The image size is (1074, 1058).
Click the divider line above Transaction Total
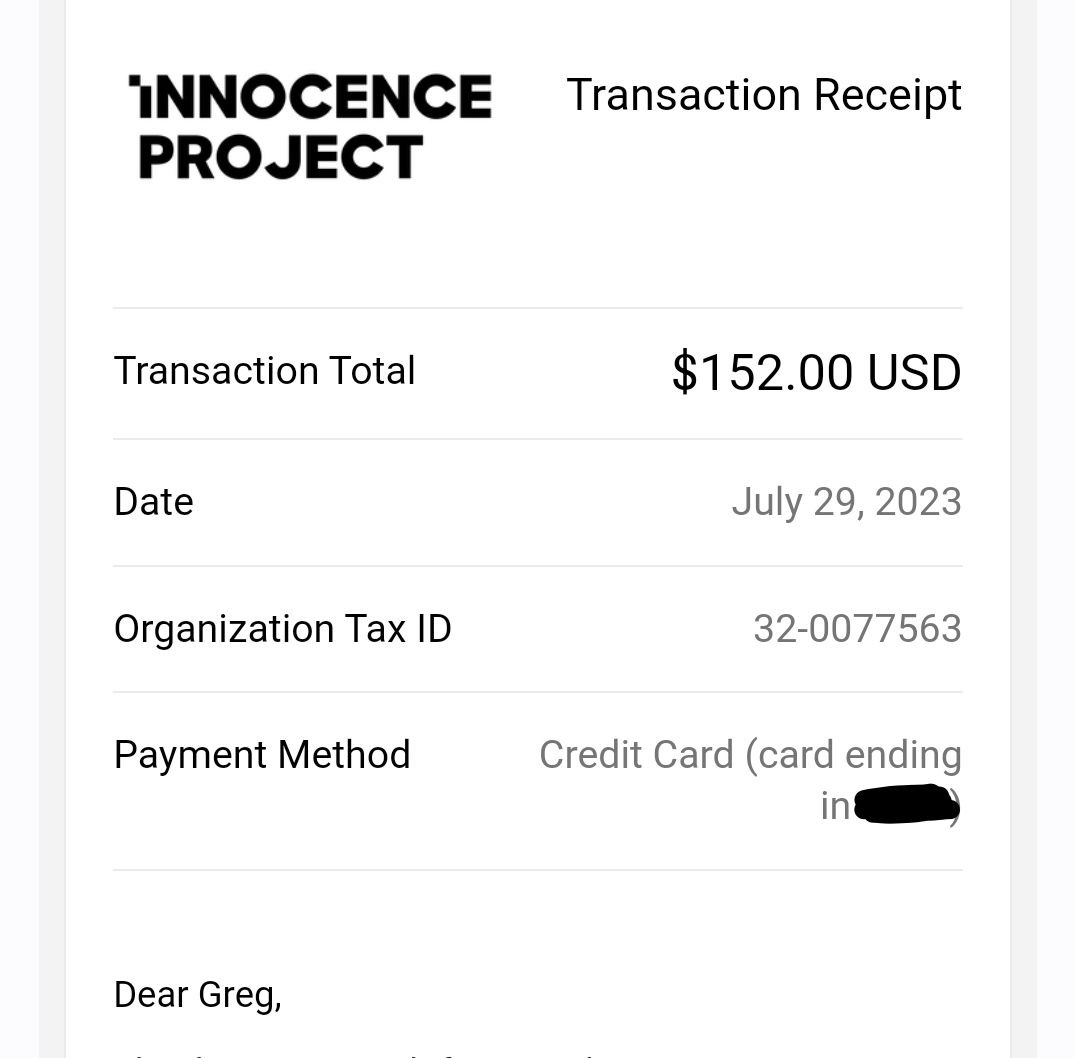(538, 308)
